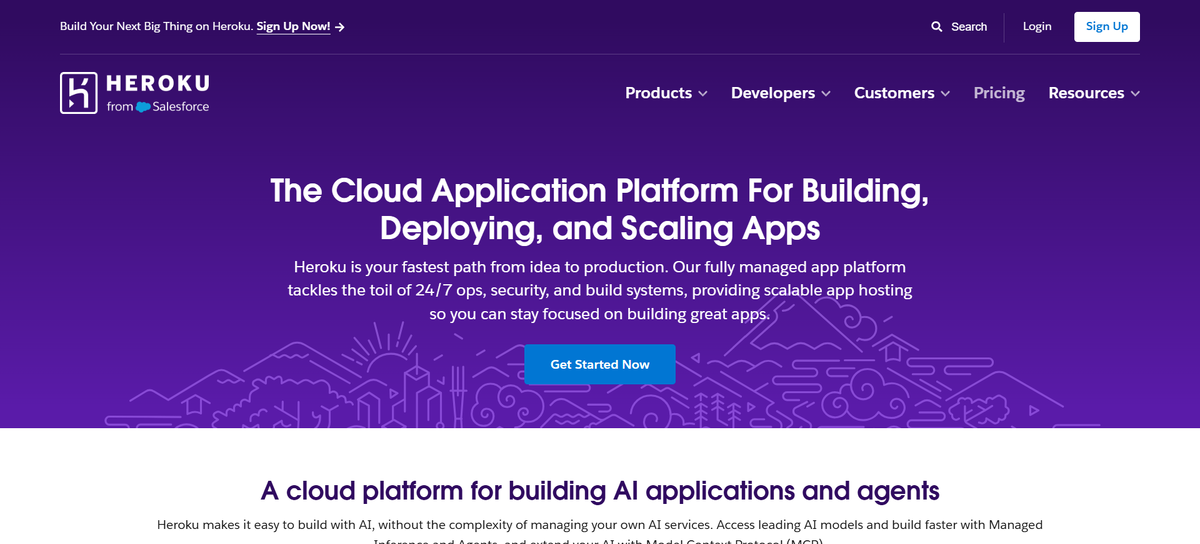Click the Heroku logo icon
The image size is (1200, 544).
point(79,93)
